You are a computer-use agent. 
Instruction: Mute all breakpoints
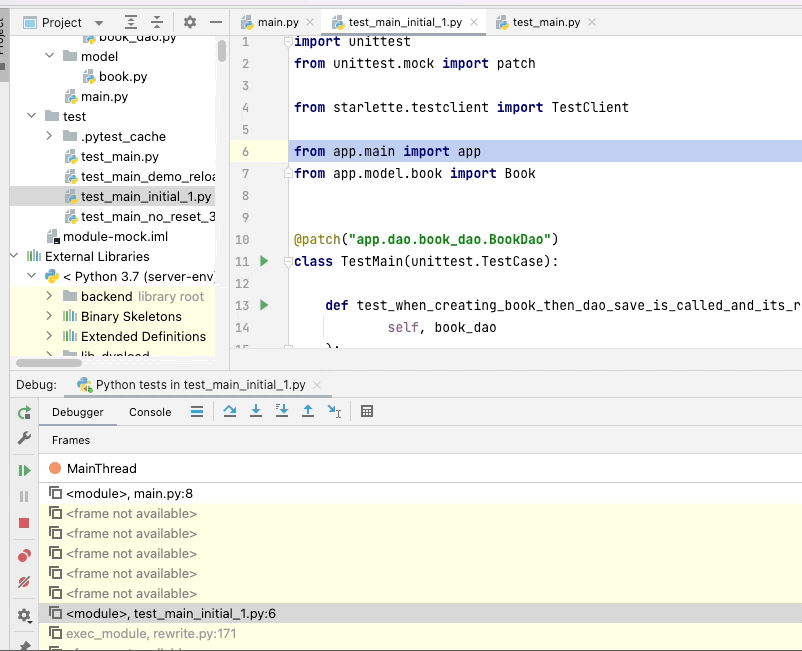[22, 583]
